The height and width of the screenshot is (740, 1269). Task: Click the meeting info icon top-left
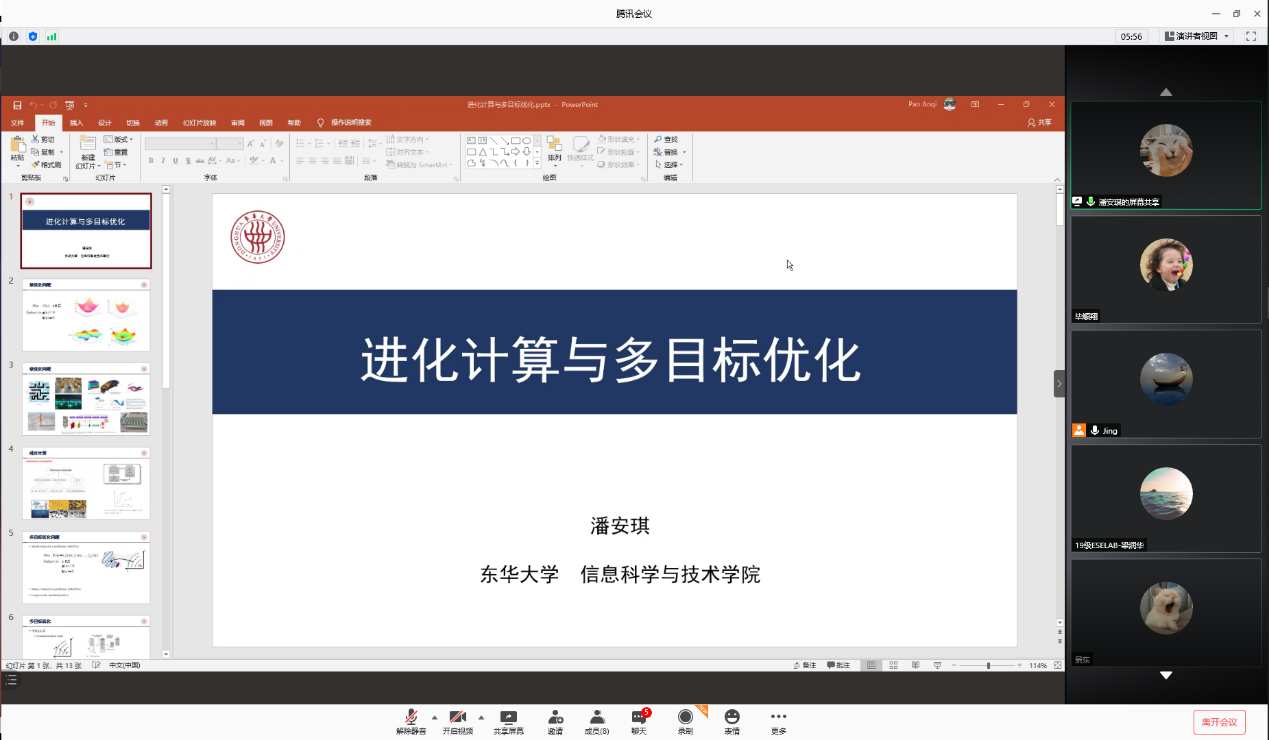14,36
